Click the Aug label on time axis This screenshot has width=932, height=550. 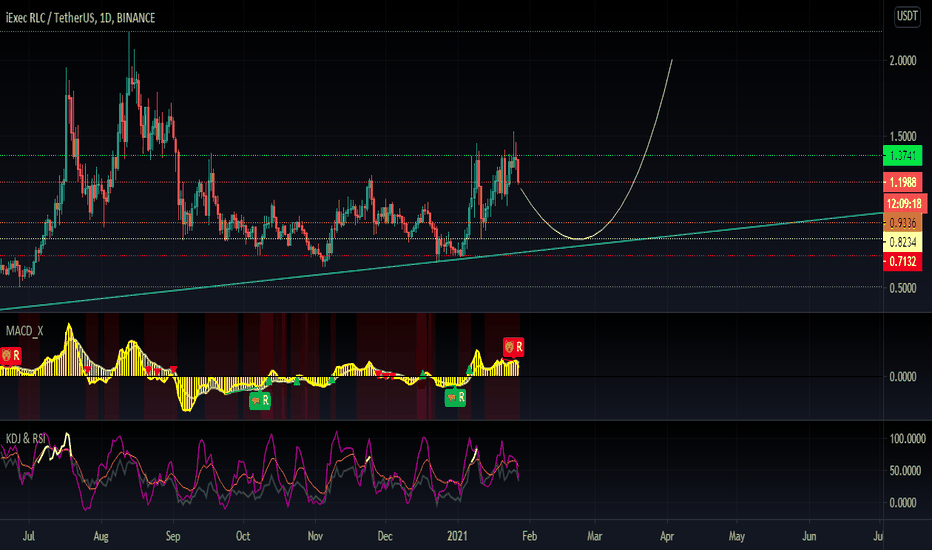pos(101,536)
